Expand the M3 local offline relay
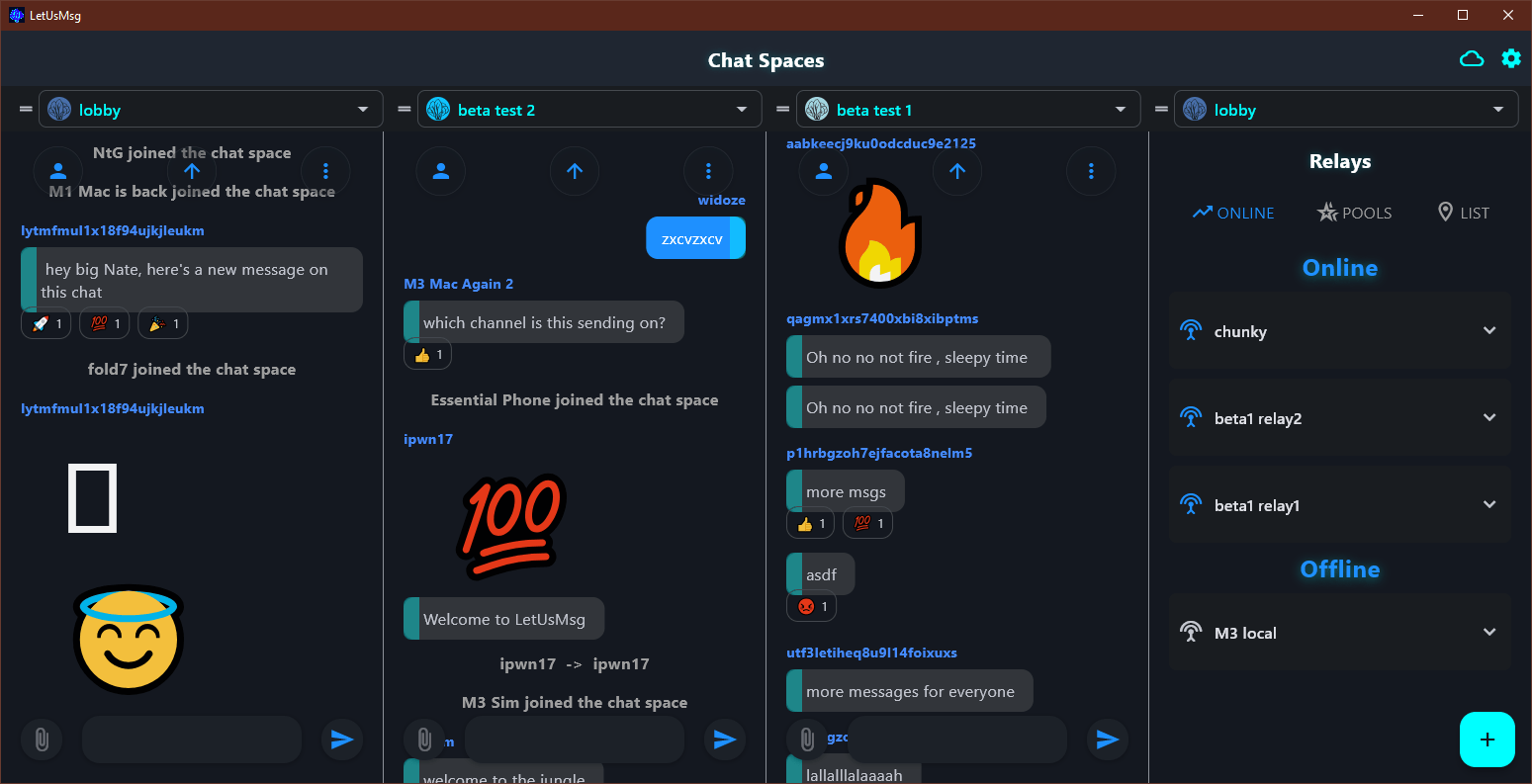 point(1340,633)
